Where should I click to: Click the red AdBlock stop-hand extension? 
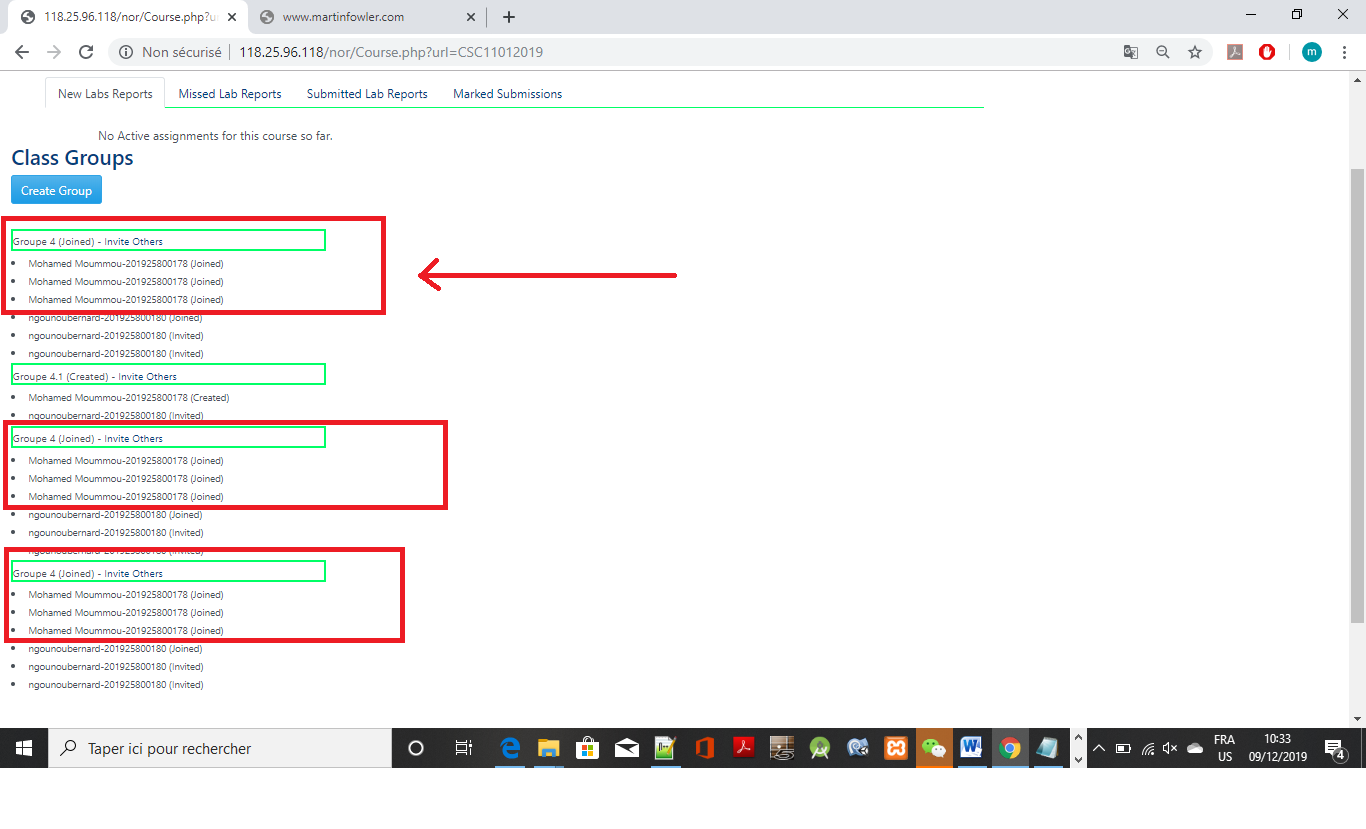(1267, 52)
